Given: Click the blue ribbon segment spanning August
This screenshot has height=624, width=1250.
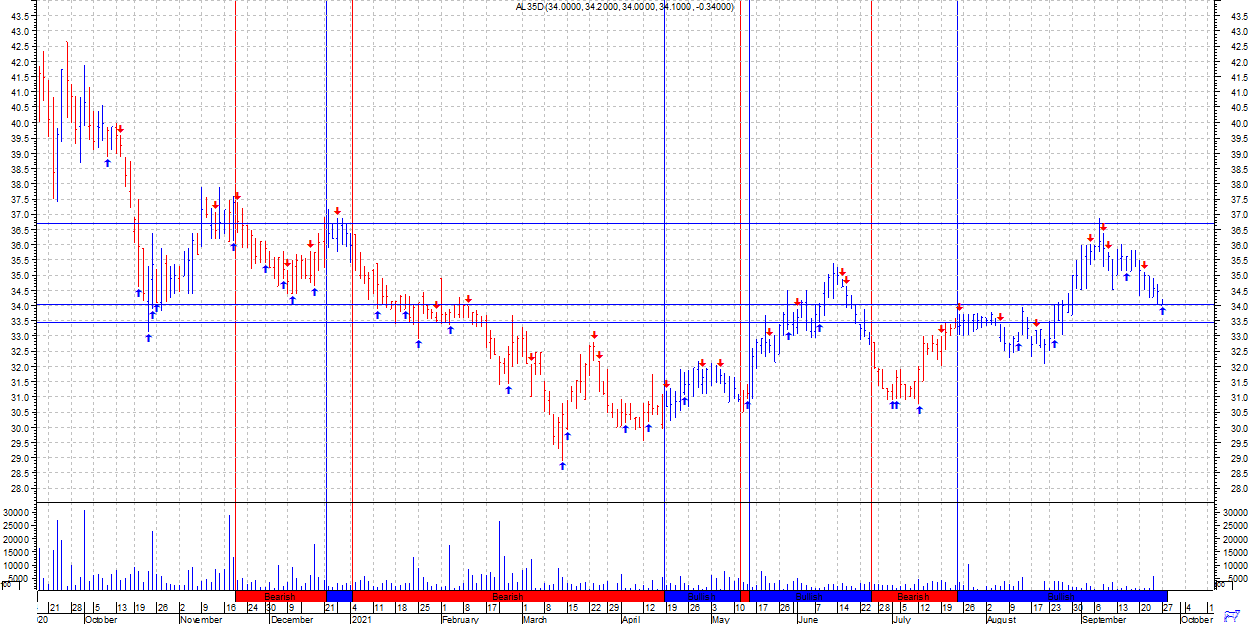Looking at the screenshot, I should pos(1060,596).
